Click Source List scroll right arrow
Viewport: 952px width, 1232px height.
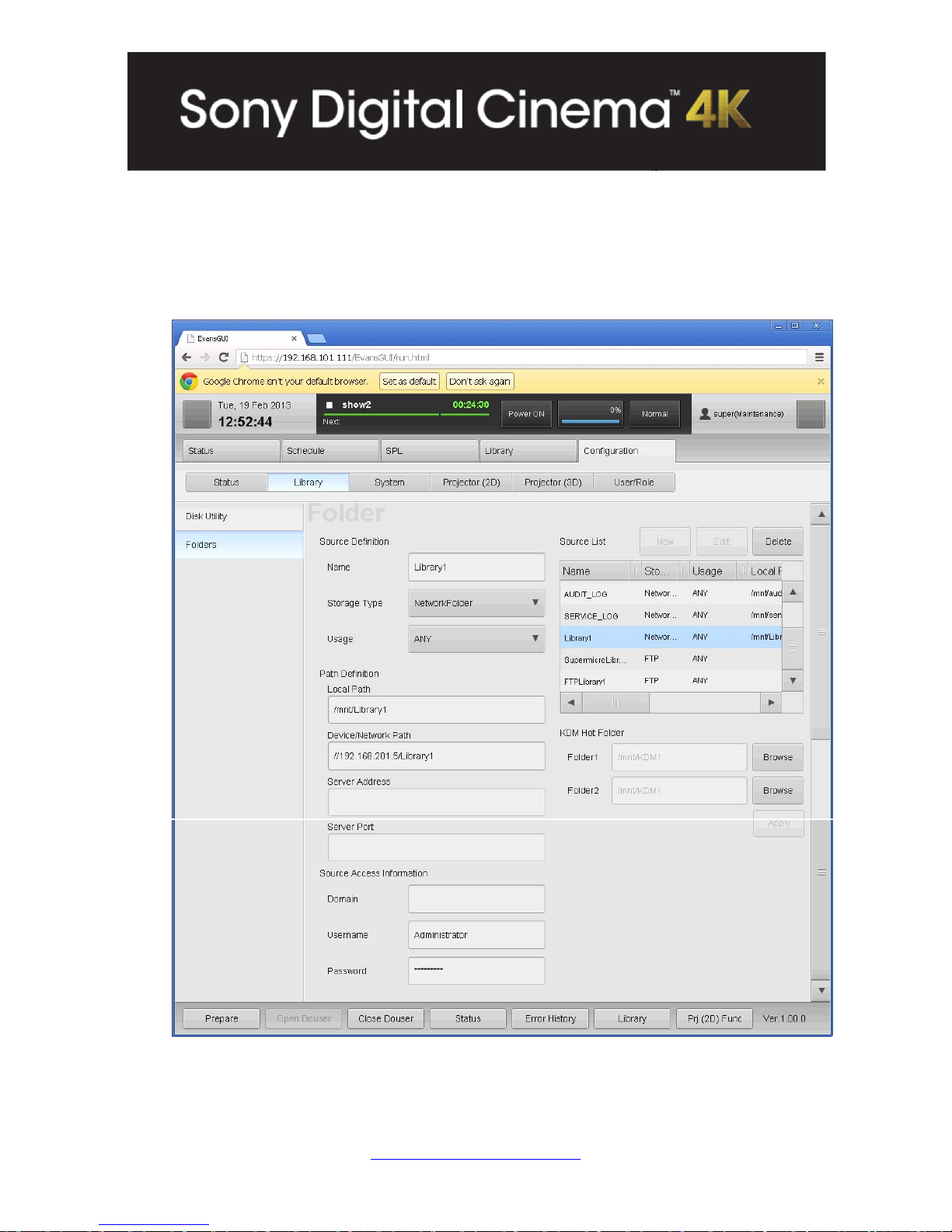click(771, 703)
